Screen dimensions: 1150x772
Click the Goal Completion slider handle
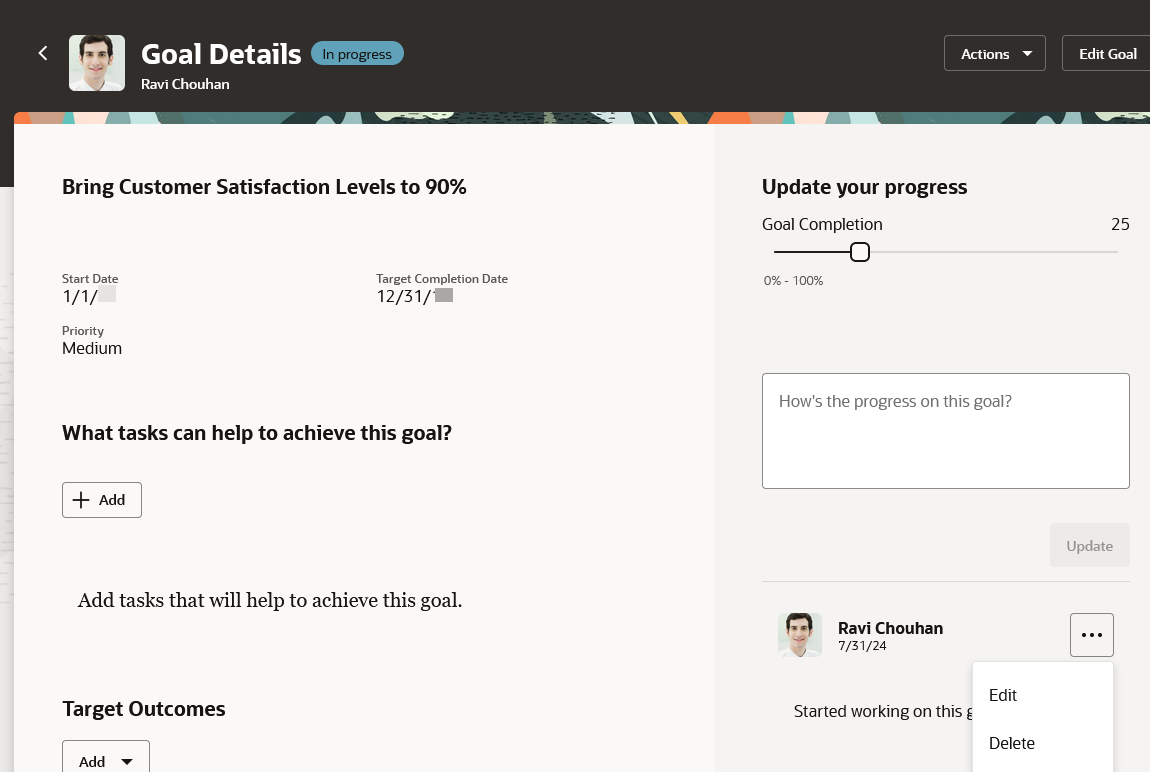[860, 252]
